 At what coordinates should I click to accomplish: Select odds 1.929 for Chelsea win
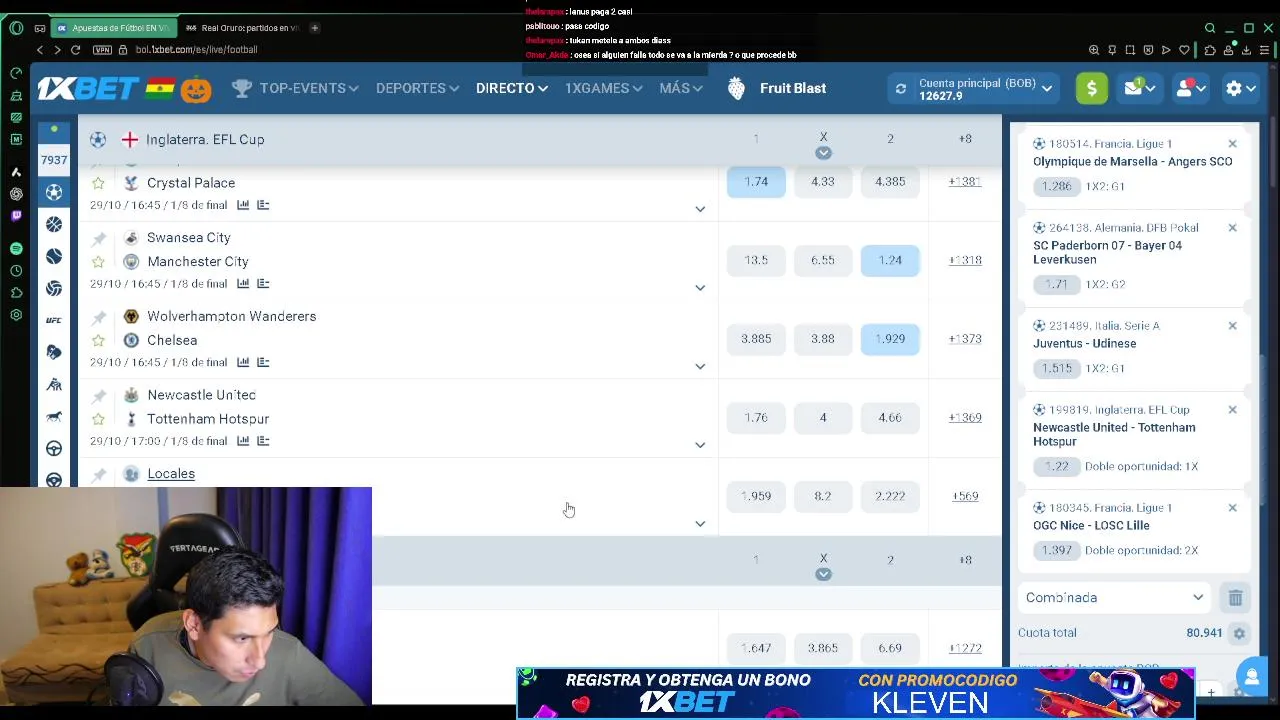pos(890,339)
